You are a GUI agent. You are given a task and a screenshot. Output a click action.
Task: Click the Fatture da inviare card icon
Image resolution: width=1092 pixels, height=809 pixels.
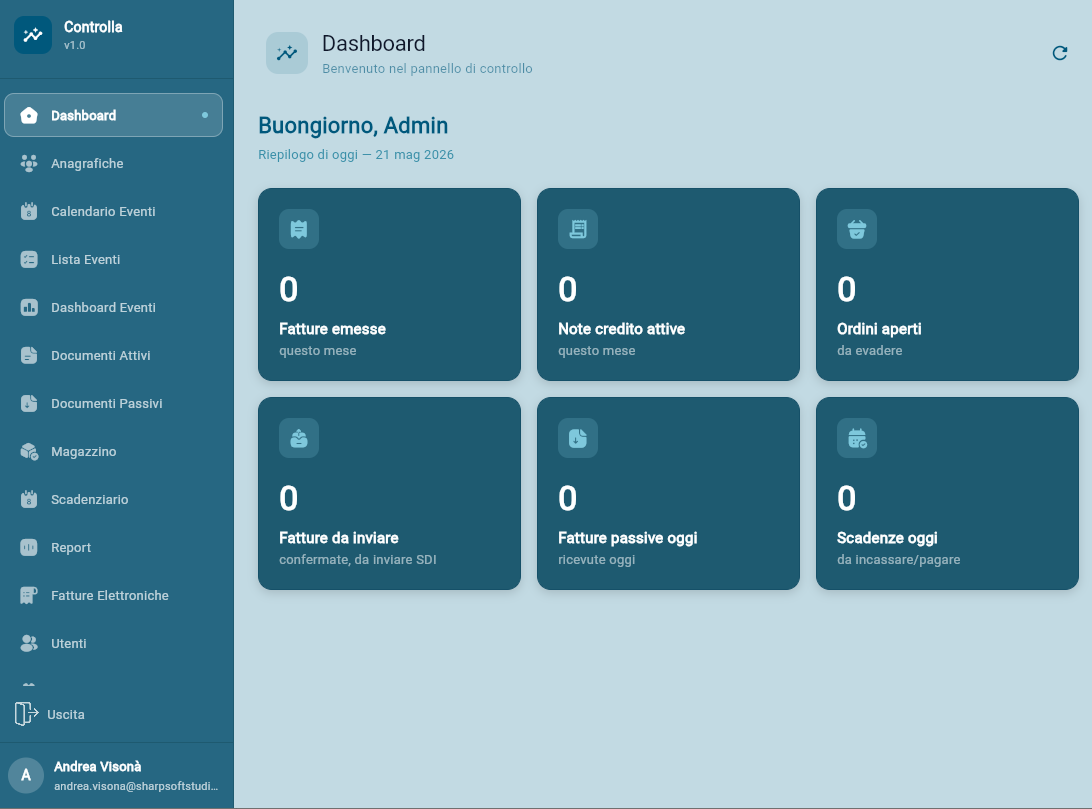(x=299, y=438)
